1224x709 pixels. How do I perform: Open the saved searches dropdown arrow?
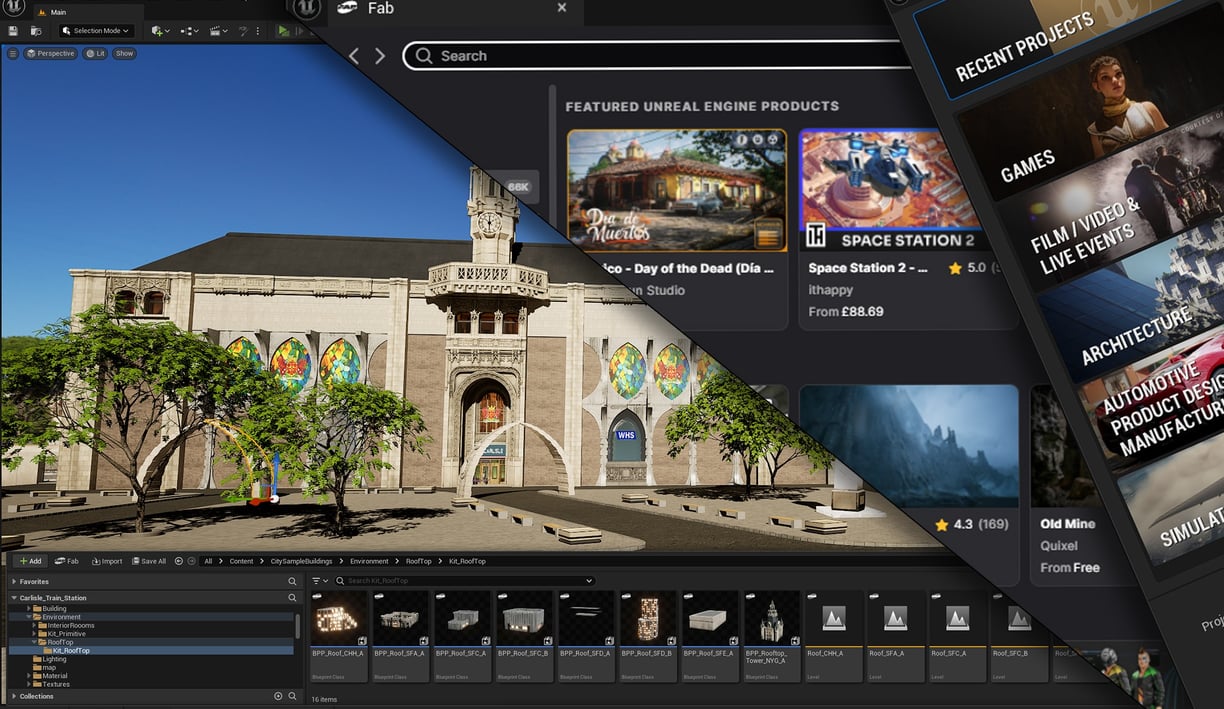[x=589, y=581]
